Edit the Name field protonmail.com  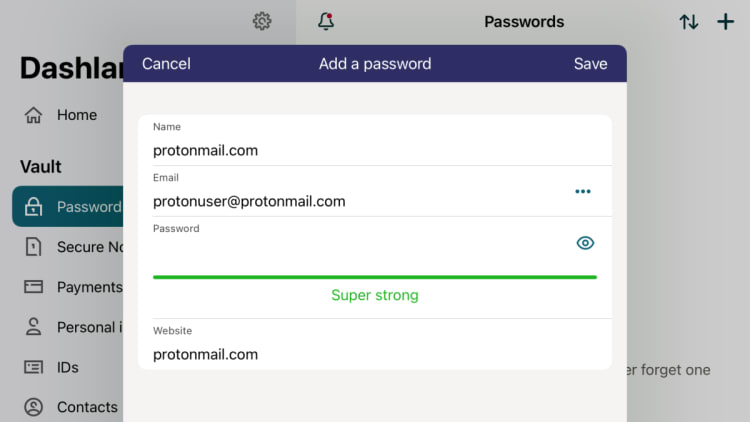(360, 151)
